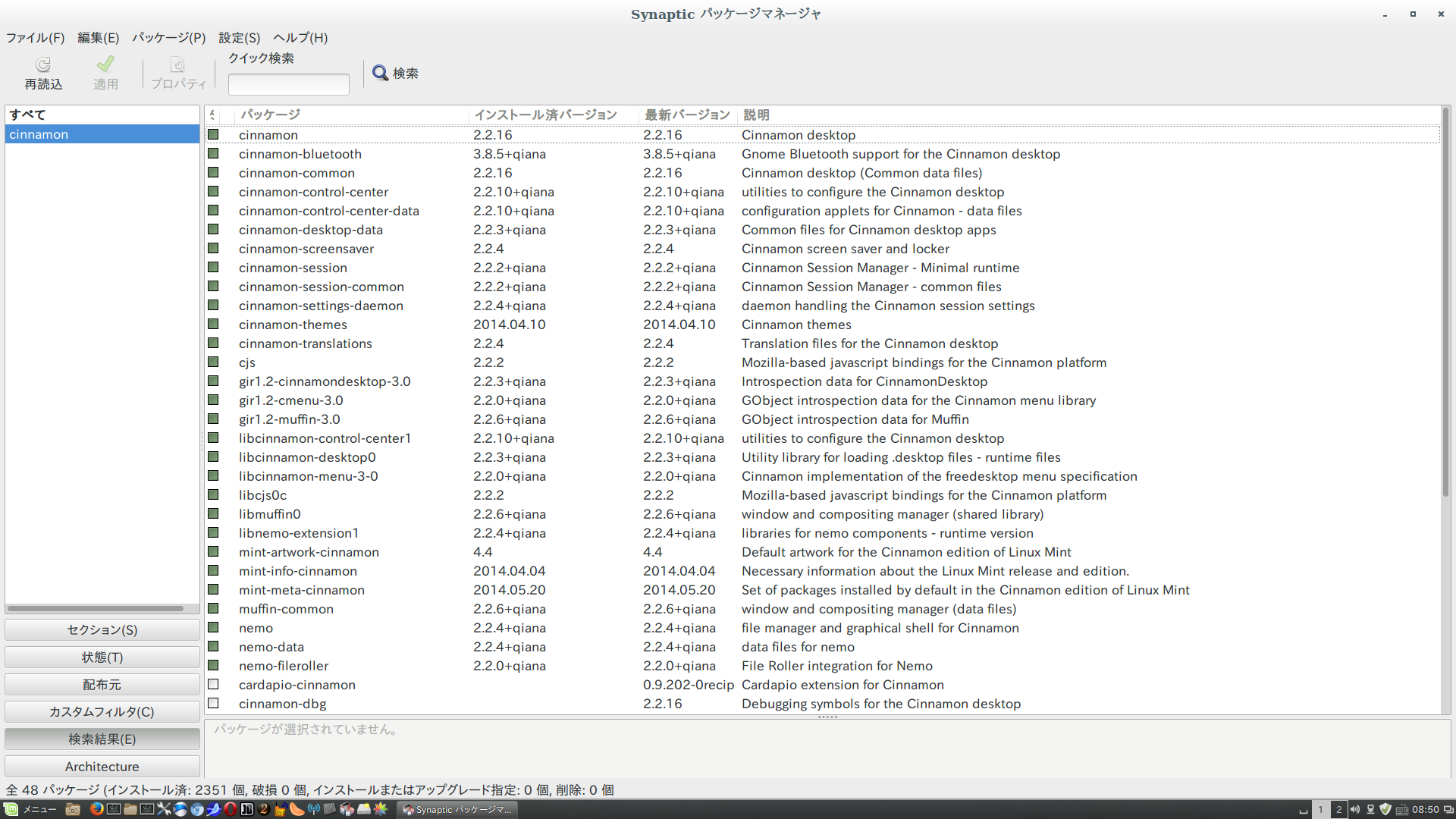Screen dimensions: 1456x819
Task: Click the Search (検索) magnifier button
Action: [395, 73]
